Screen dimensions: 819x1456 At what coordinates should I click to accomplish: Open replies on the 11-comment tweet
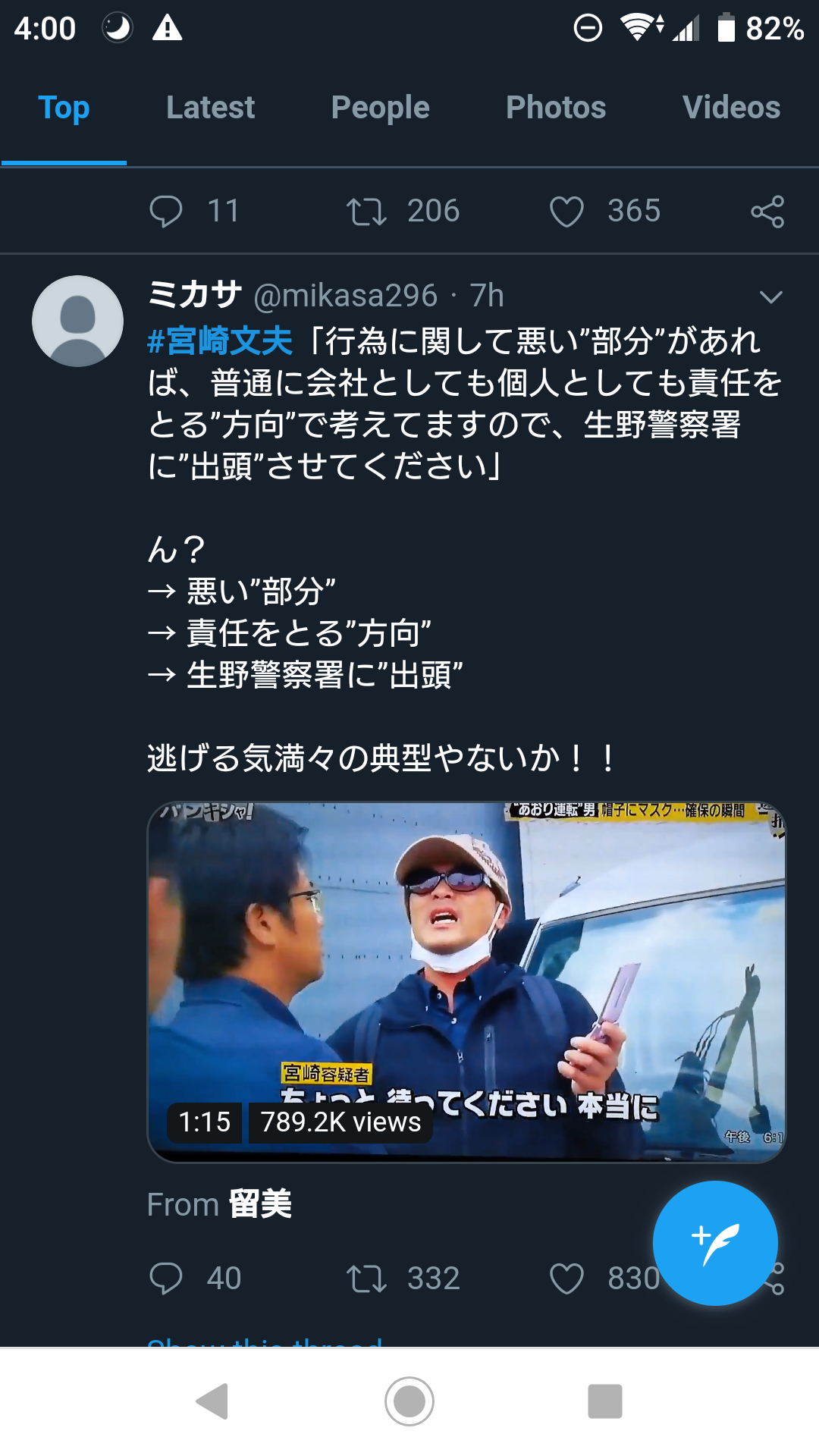tap(166, 211)
